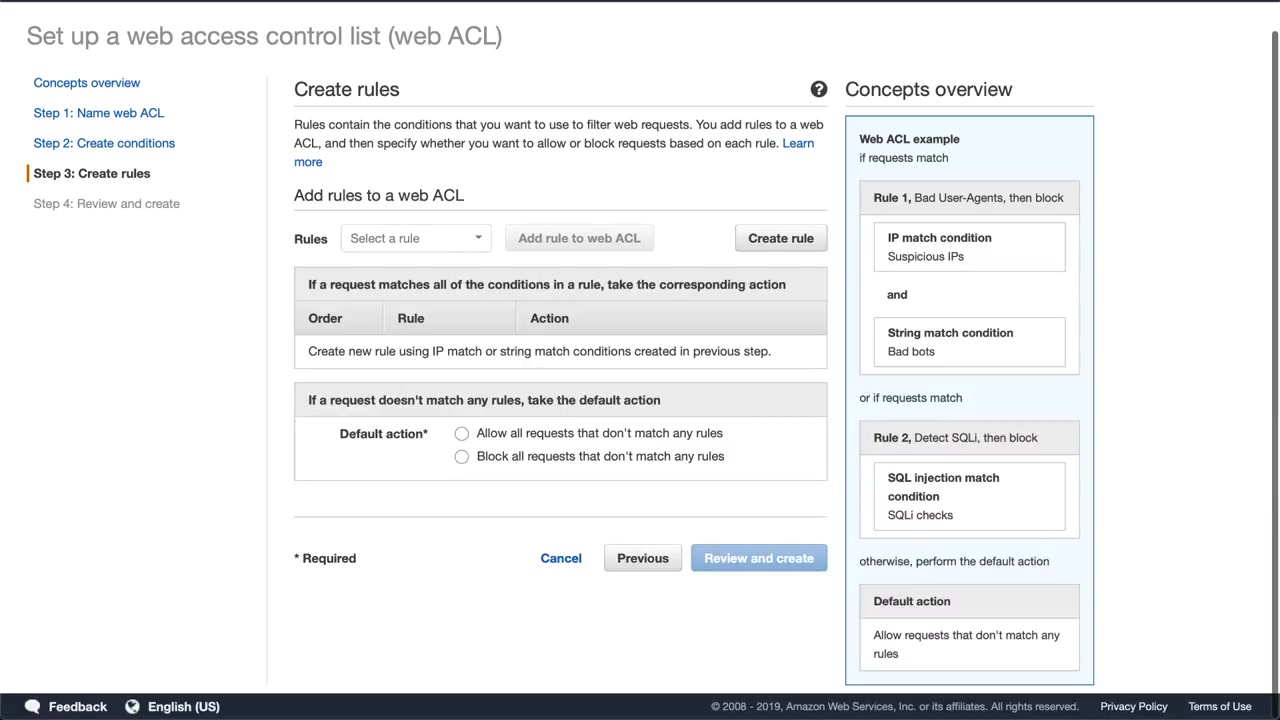Image resolution: width=1280 pixels, height=720 pixels.
Task: Select Step 3: Create rules
Action: coord(92,173)
